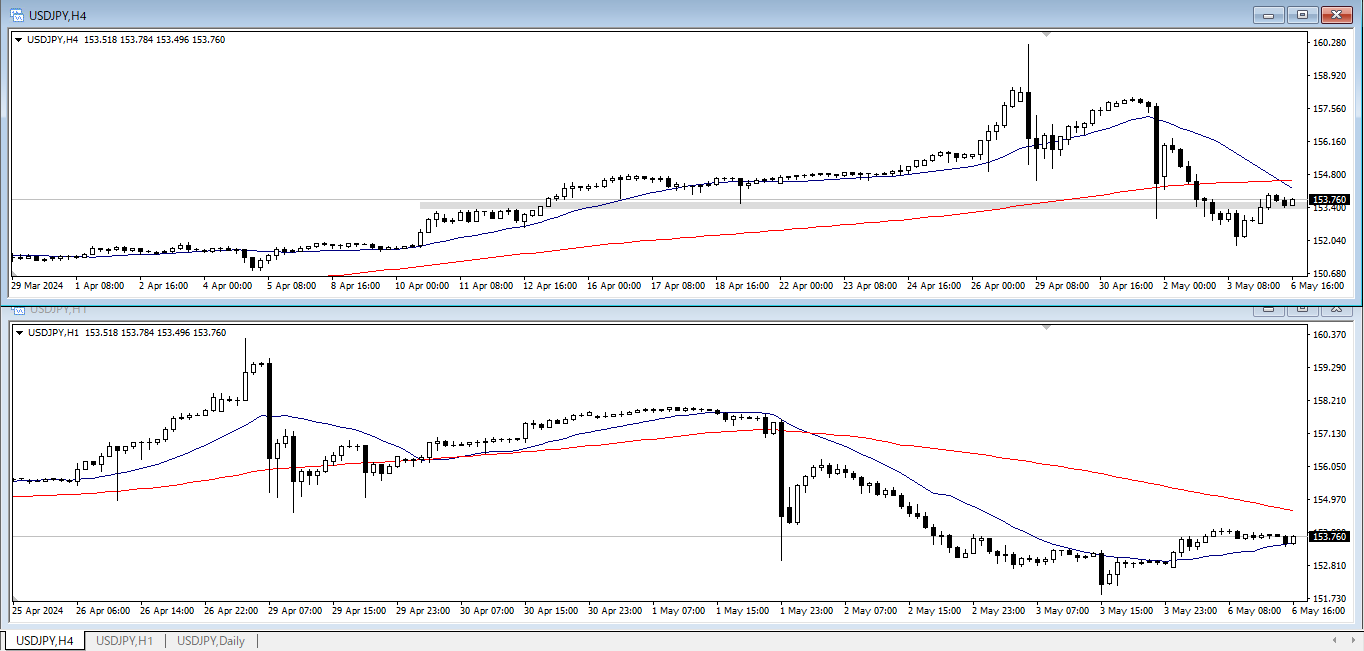The height and width of the screenshot is (651, 1364).
Task: Click the H1 chart shift triangle marker
Action: [1046, 327]
